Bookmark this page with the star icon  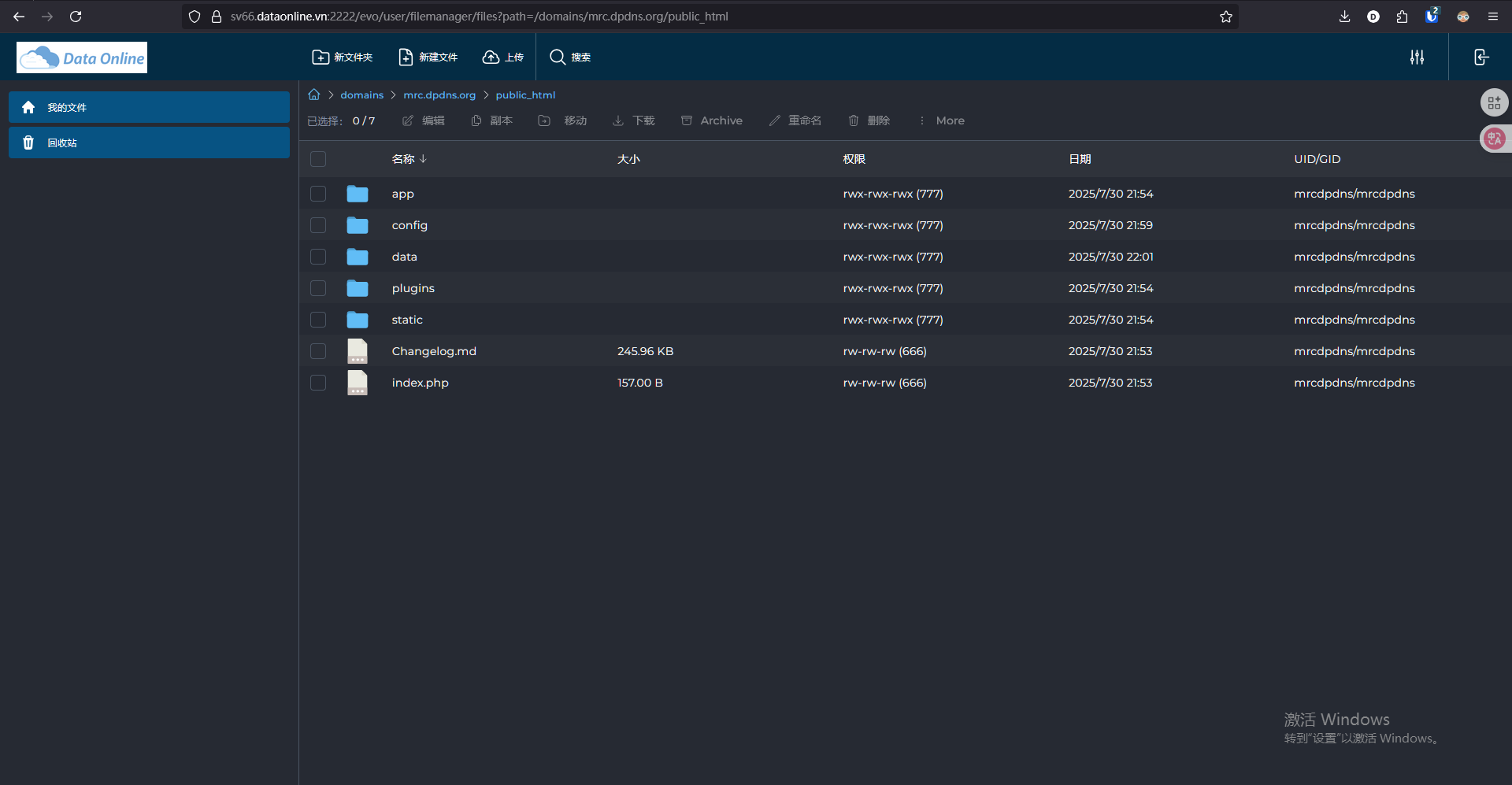1226,17
